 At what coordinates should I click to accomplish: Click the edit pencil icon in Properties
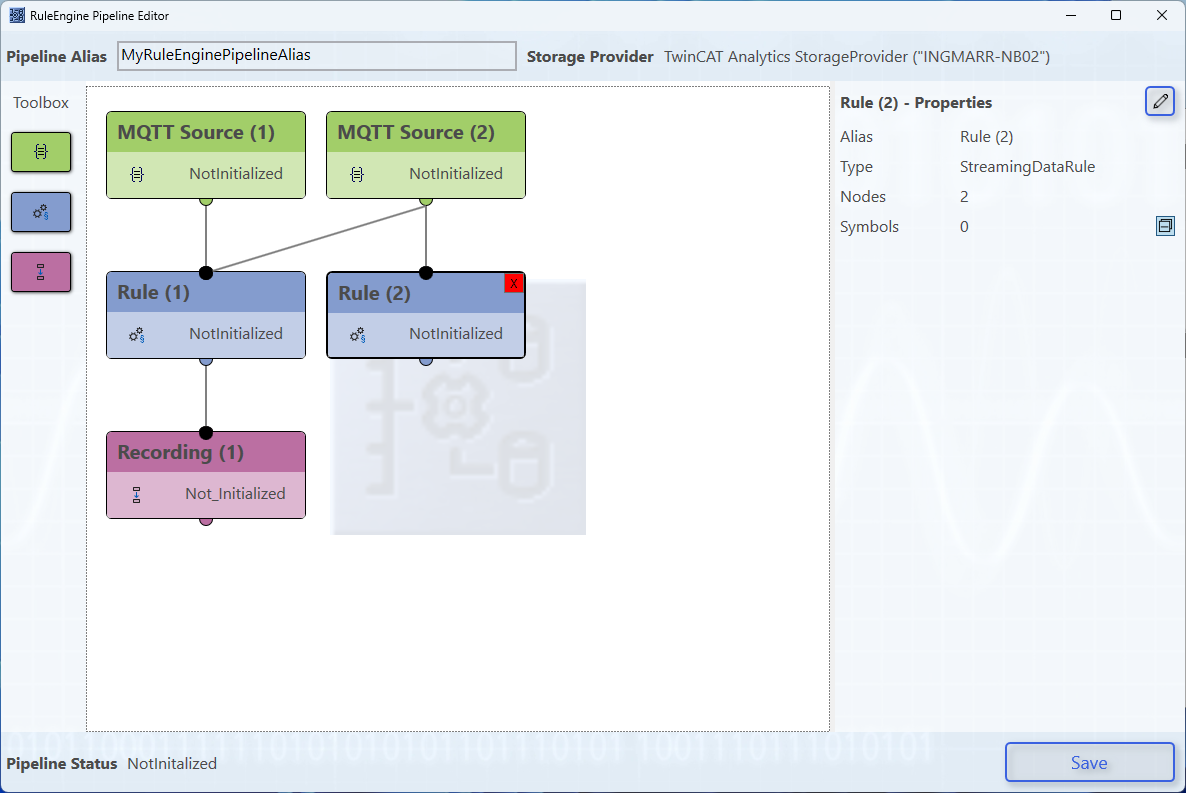point(1160,101)
